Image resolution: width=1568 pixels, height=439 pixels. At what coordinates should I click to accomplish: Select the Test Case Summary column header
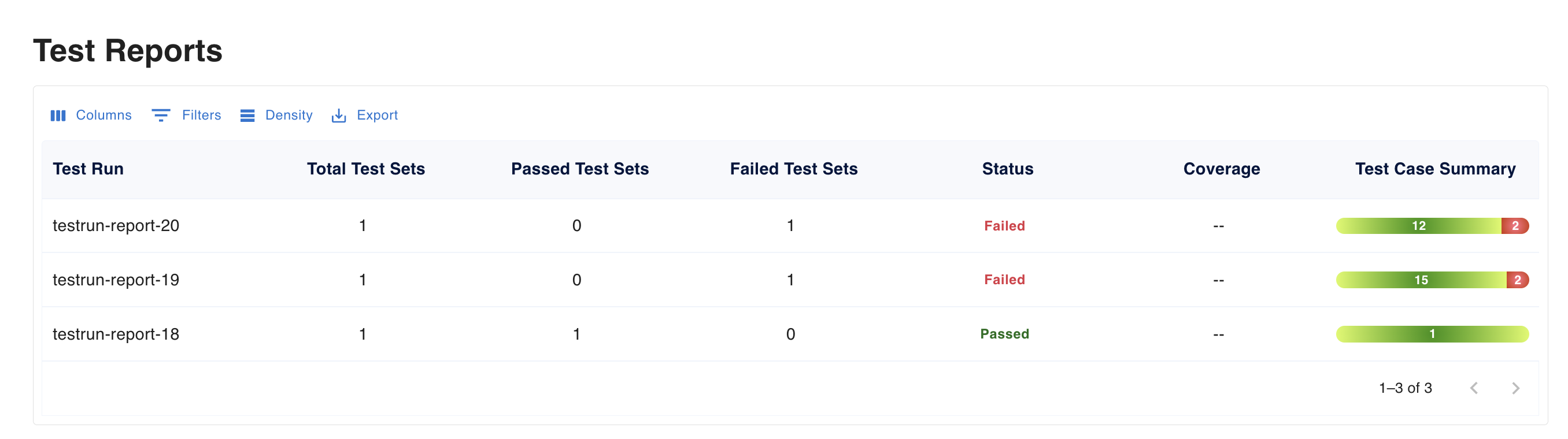tap(1434, 169)
